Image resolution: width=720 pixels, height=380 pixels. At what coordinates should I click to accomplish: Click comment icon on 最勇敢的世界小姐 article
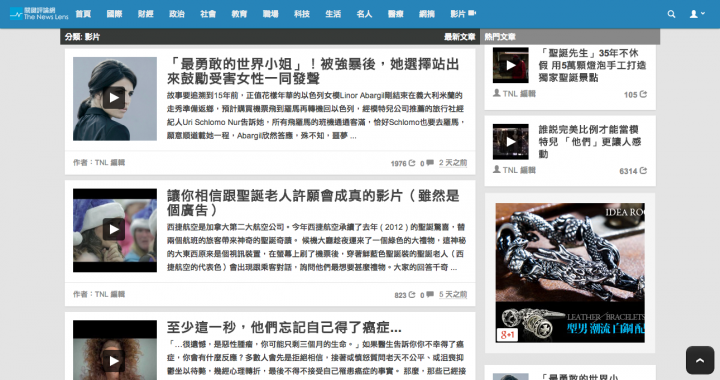[430, 163]
